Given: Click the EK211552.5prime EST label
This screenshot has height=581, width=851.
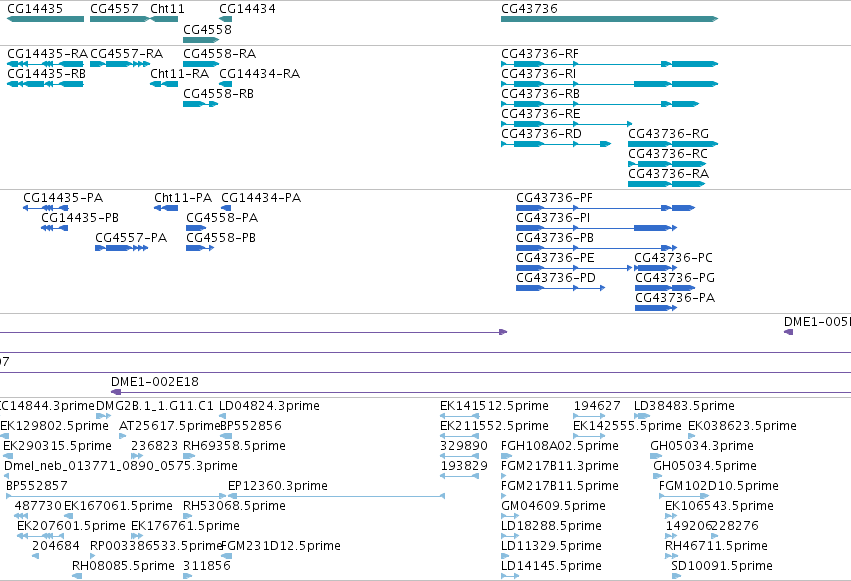Looking at the screenshot, I should point(494,426).
